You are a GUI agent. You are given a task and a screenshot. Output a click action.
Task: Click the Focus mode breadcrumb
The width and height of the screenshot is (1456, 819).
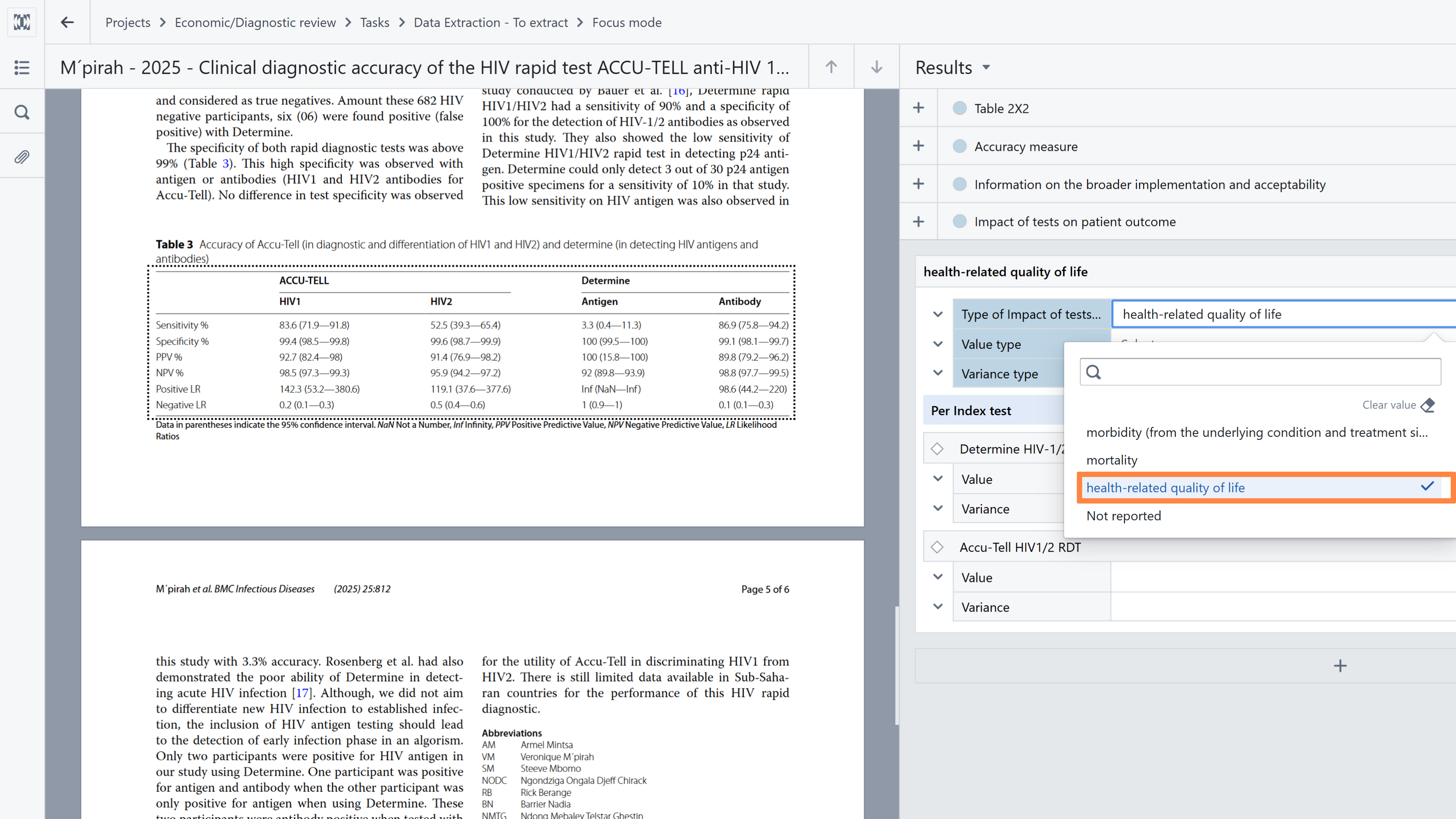coord(627,23)
